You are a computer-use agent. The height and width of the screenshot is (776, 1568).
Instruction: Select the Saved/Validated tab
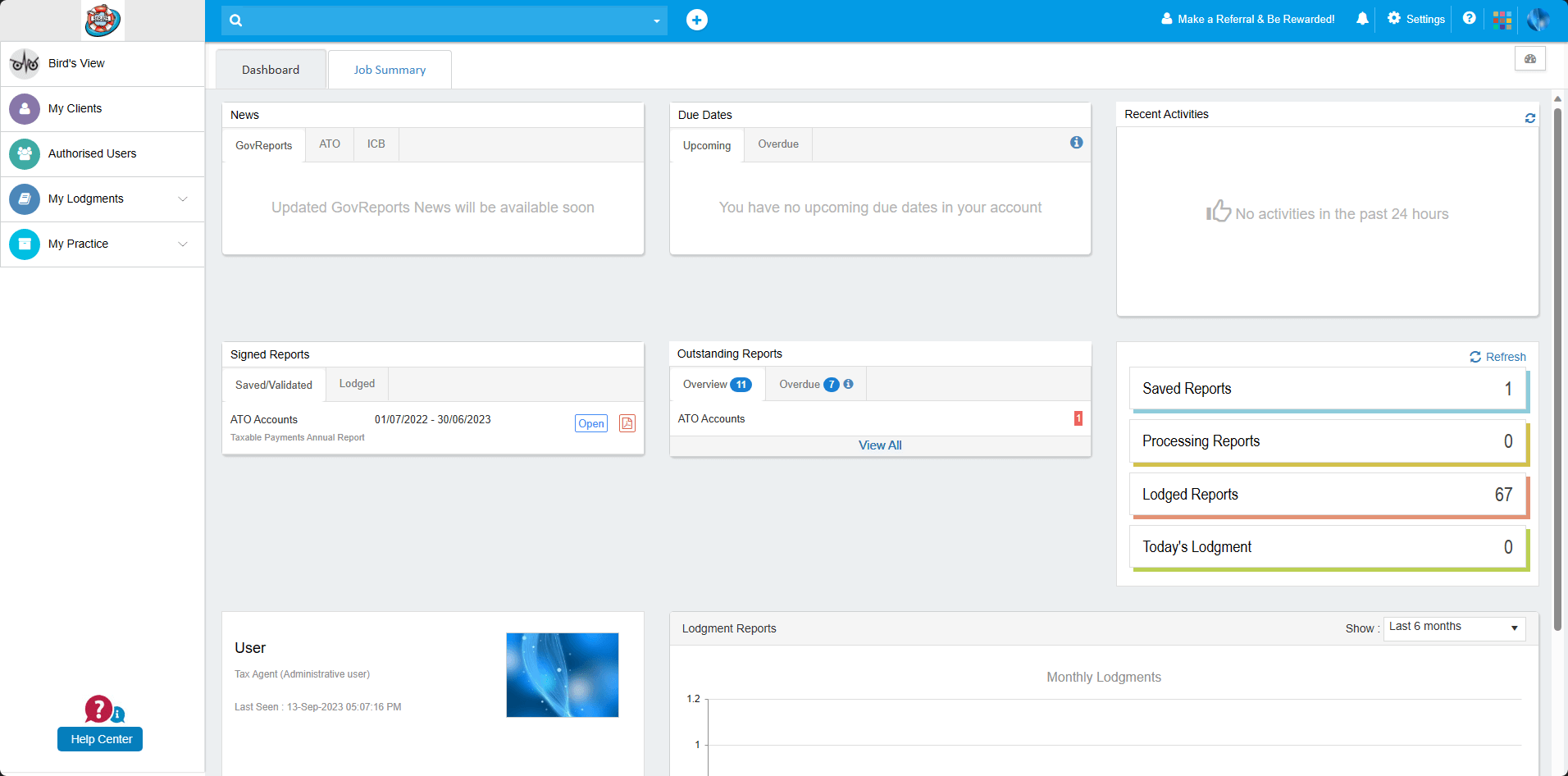[x=274, y=385]
